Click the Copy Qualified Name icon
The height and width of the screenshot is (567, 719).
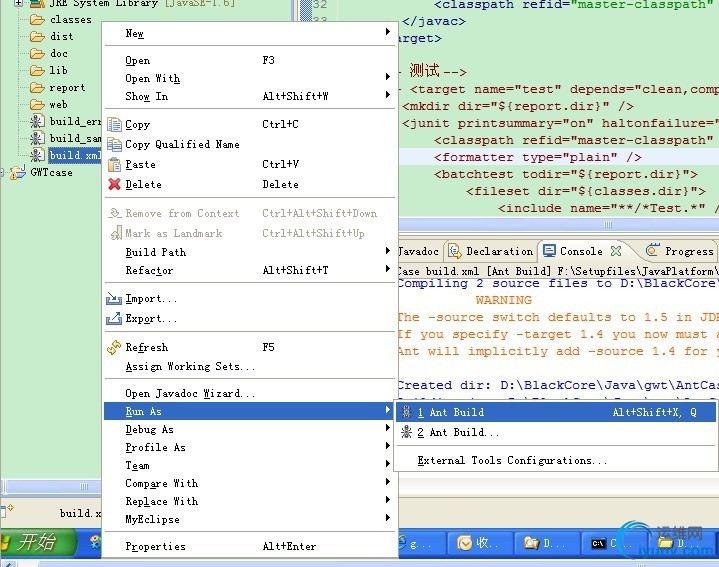pyautogui.click(x=114, y=144)
